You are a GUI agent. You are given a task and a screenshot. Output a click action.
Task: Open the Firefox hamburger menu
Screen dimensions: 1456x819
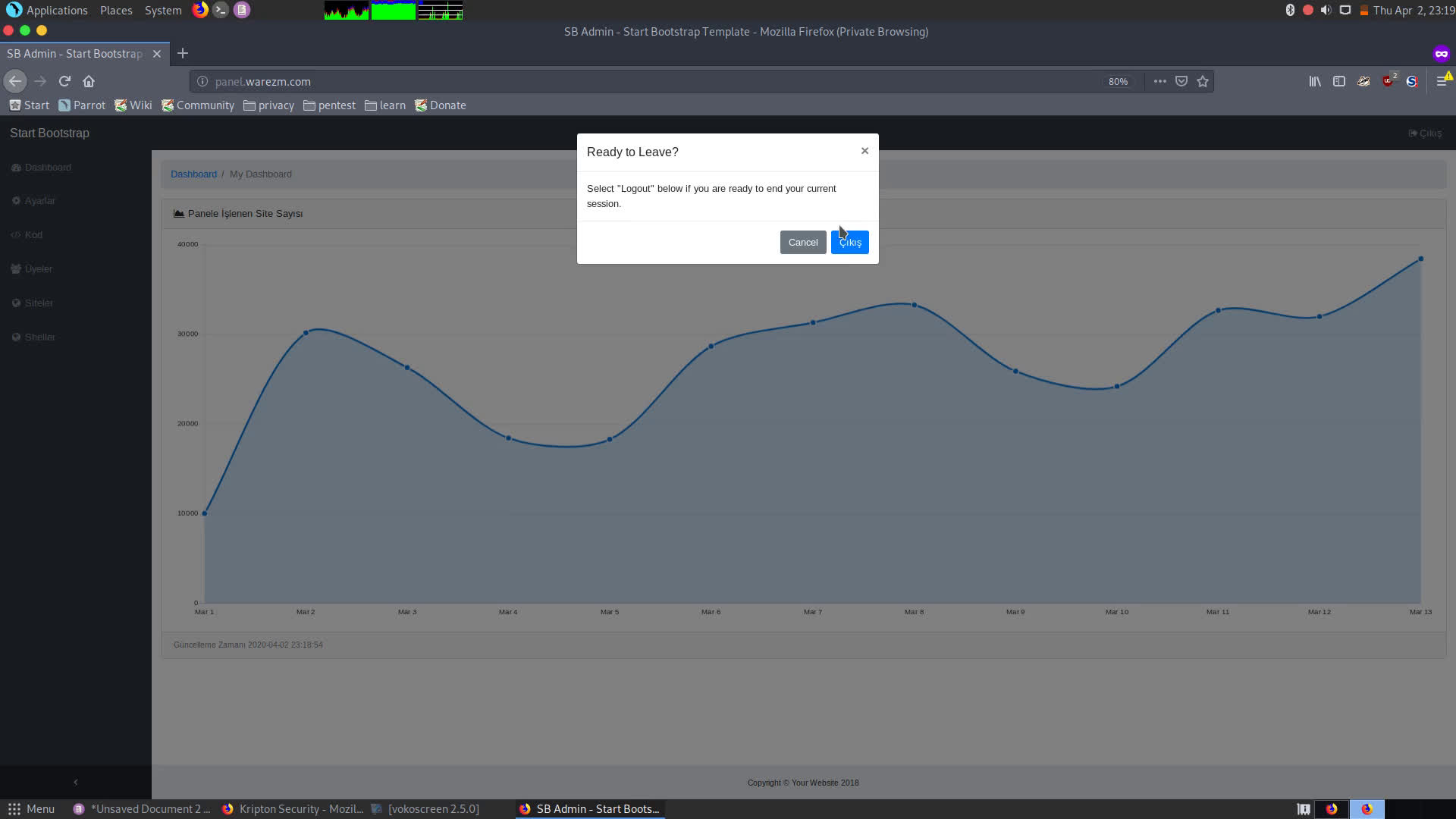tap(1442, 81)
